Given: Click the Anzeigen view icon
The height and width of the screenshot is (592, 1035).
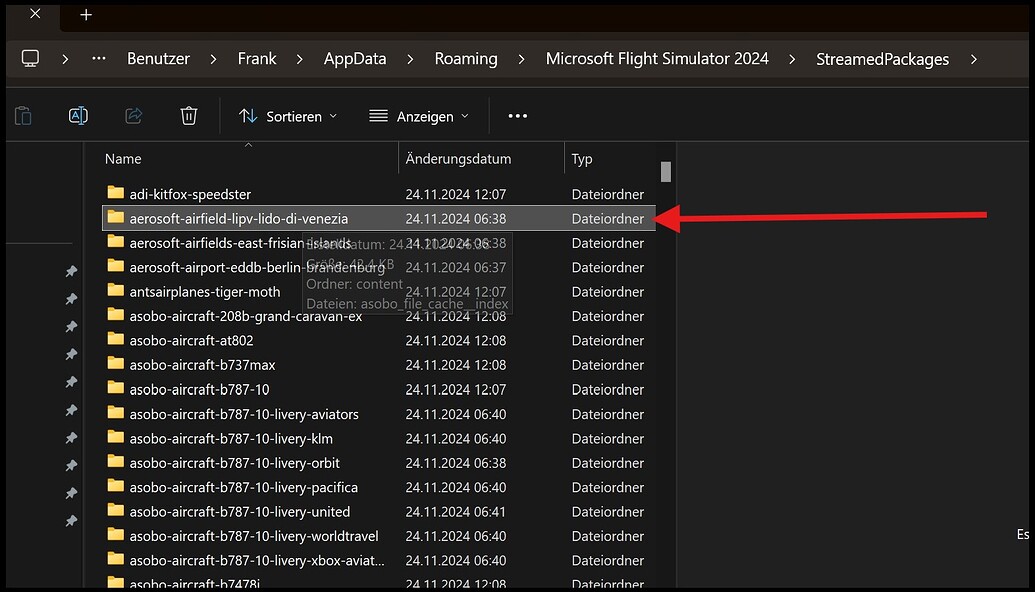Looking at the screenshot, I should click(x=381, y=115).
